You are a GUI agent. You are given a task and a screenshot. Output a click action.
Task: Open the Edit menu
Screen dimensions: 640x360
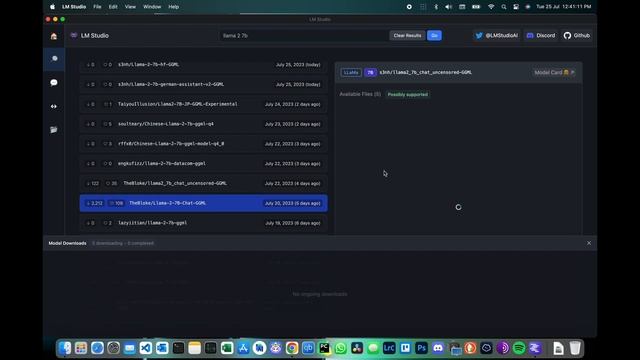click(113, 7)
